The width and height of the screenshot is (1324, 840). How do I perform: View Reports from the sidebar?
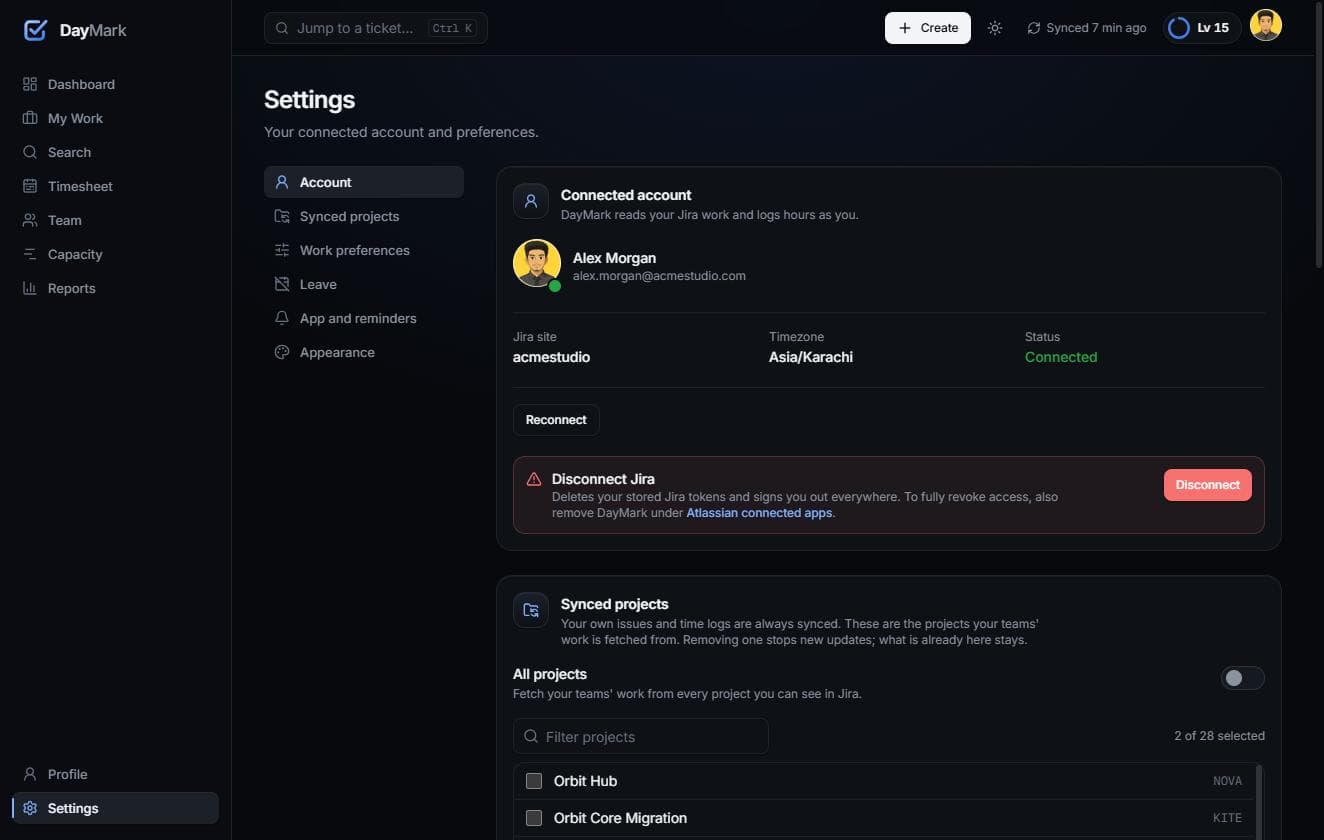pos(115,288)
